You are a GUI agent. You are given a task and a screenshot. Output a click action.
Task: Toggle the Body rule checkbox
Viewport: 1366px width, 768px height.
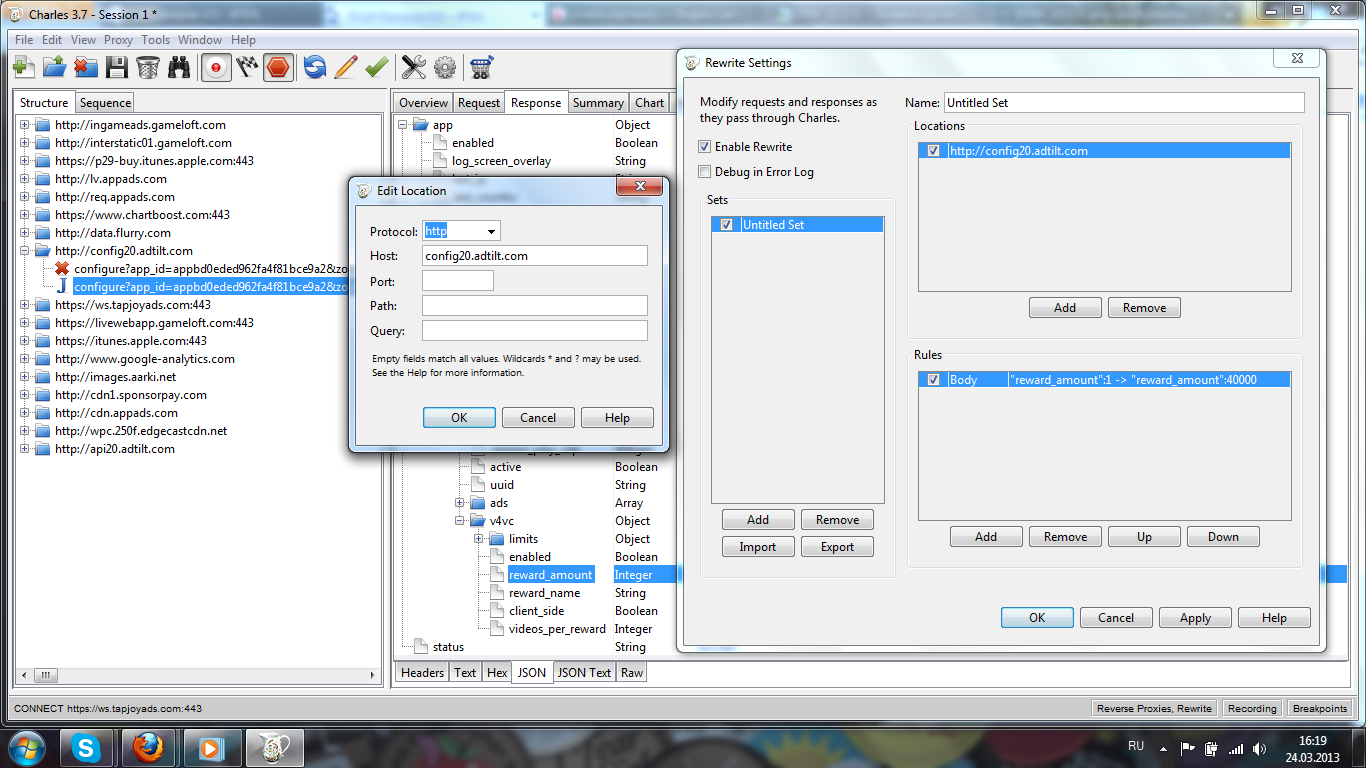pyautogui.click(x=934, y=380)
